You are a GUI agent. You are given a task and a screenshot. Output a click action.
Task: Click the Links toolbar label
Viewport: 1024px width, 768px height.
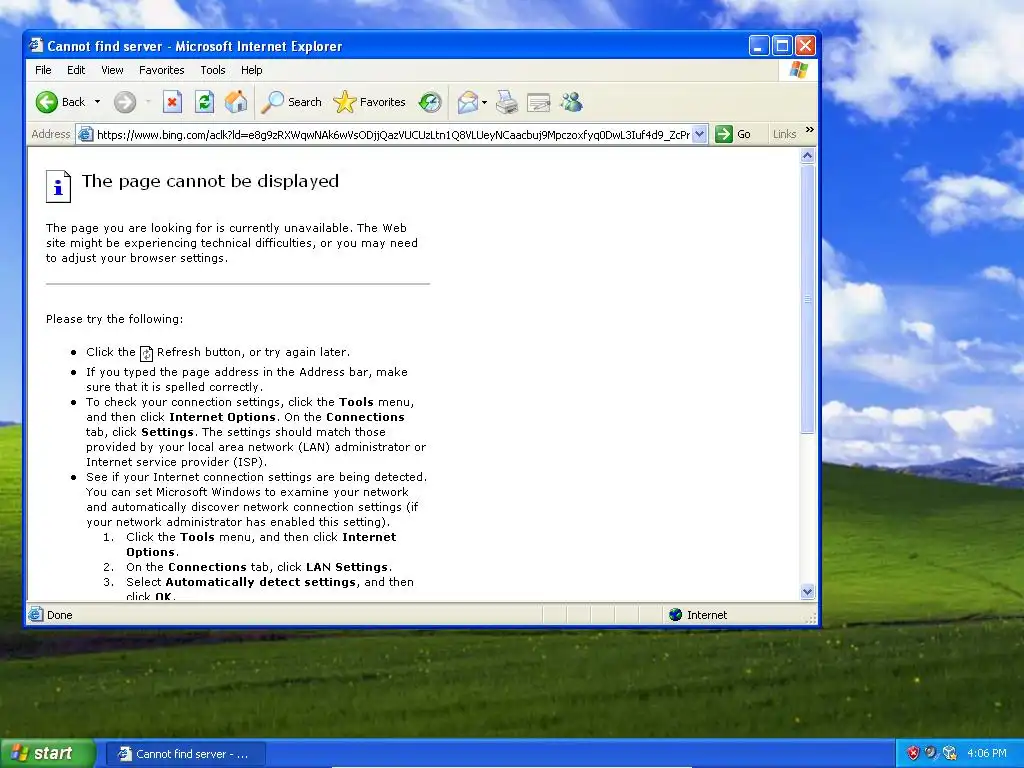(x=784, y=134)
